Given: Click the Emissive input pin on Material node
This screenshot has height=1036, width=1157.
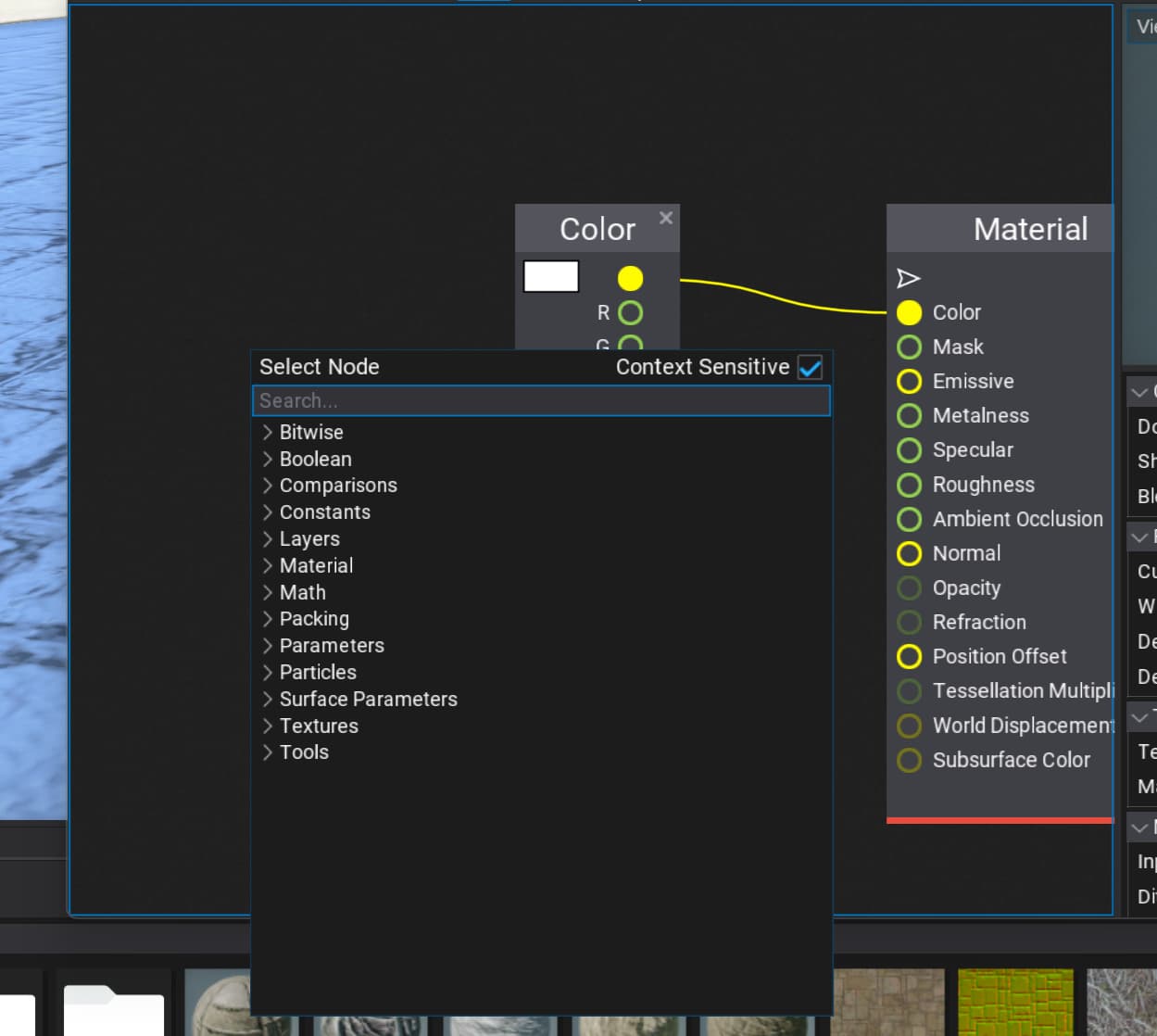Looking at the screenshot, I should (x=909, y=382).
